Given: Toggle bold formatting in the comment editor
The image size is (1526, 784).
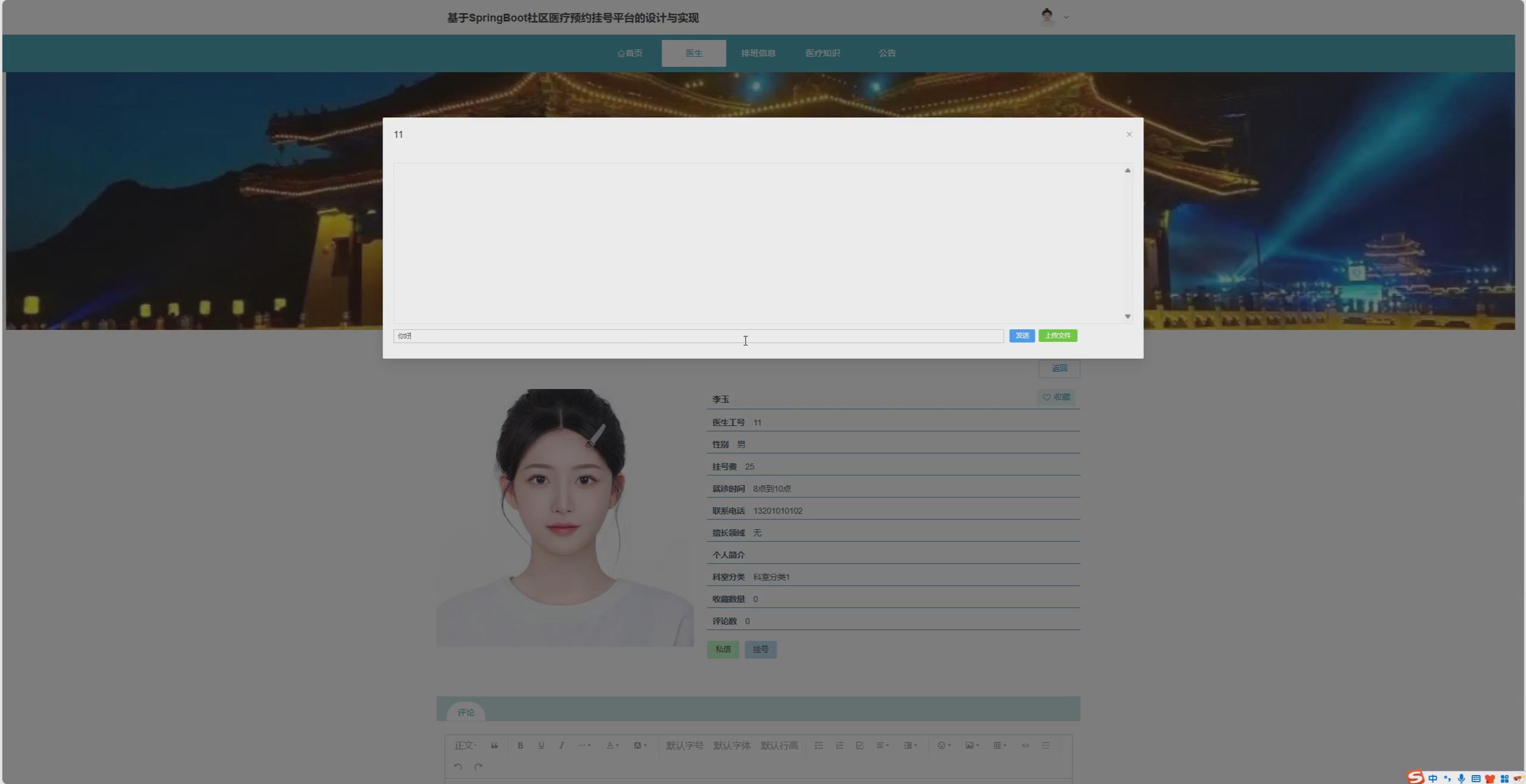Looking at the screenshot, I should click(x=520, y=745).
